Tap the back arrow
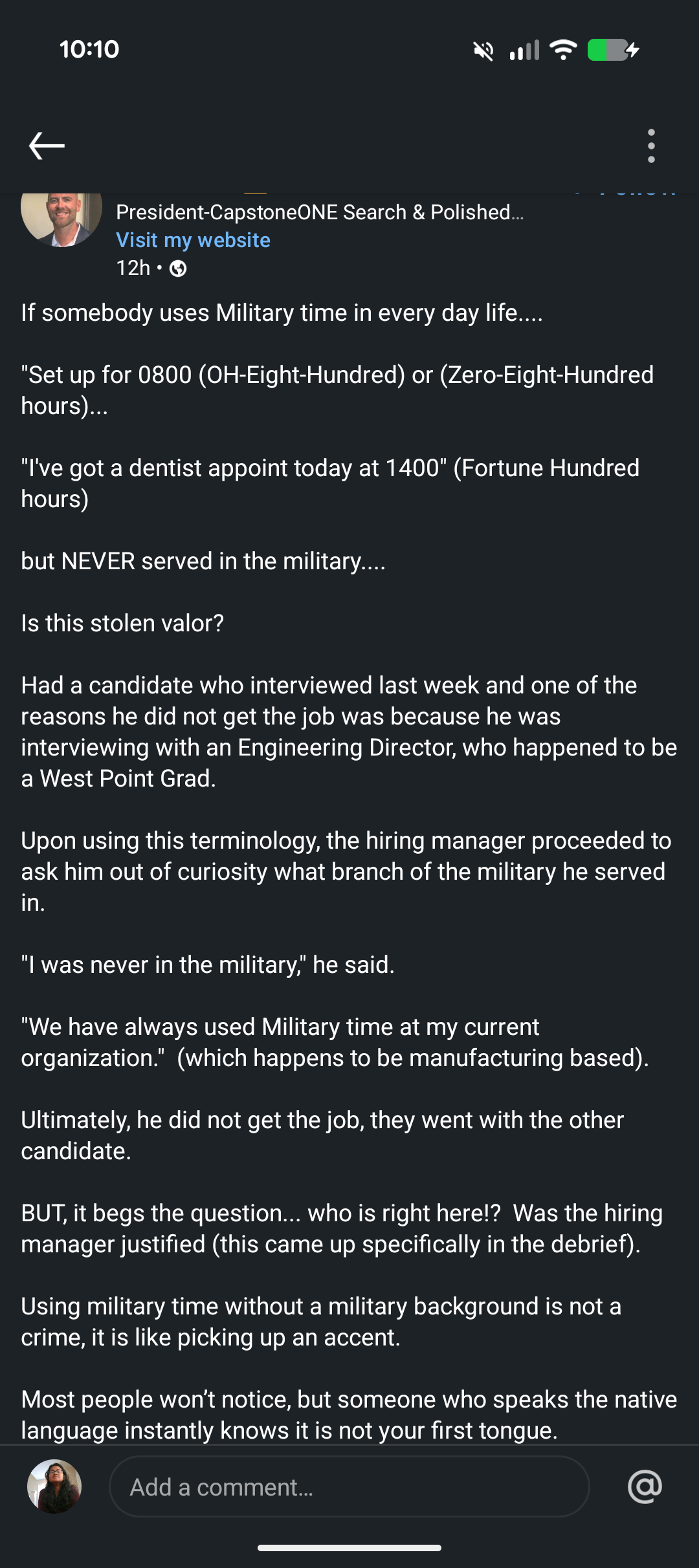The image size is (699, 1568). [x=47, y=146]
